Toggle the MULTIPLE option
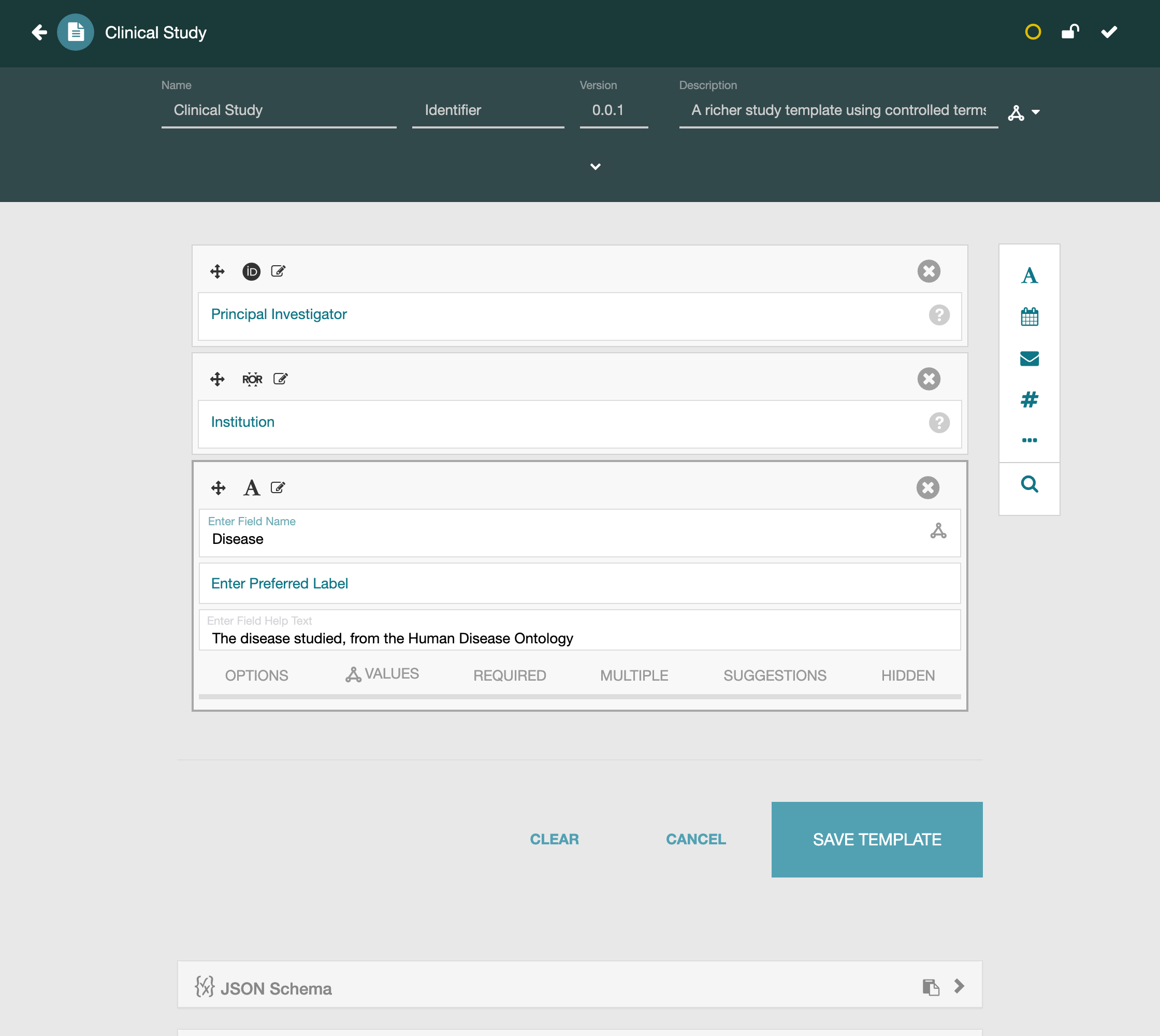 point(634,675)
